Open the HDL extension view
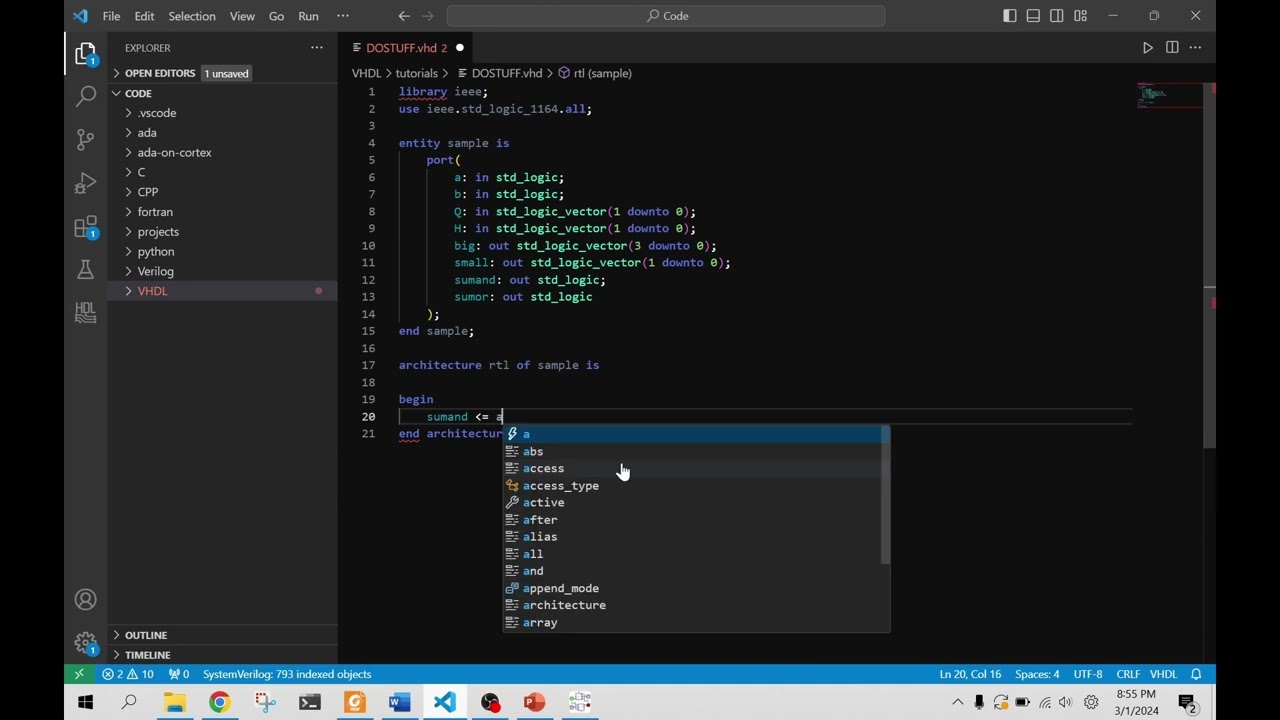 click(x=86, y=313)
